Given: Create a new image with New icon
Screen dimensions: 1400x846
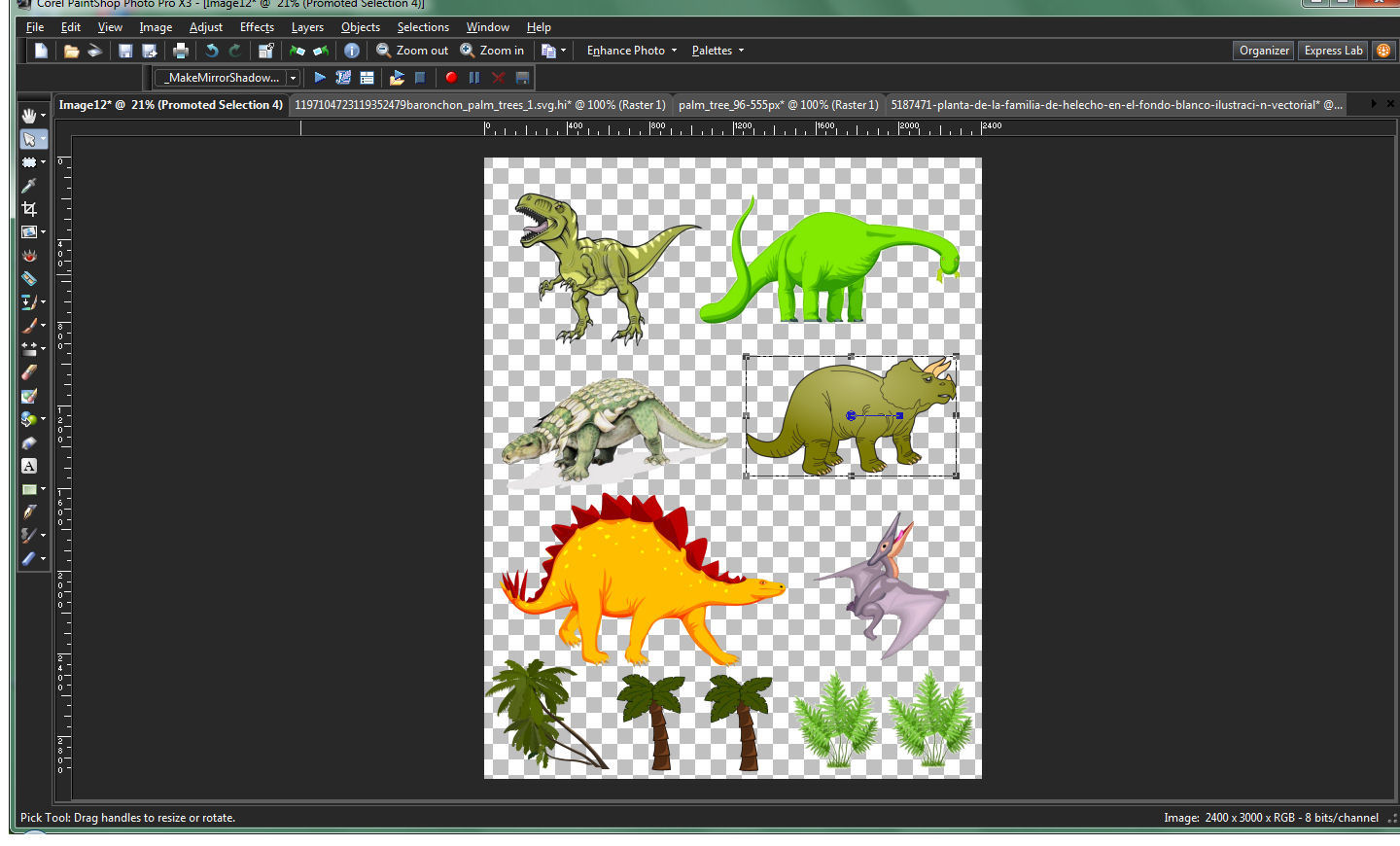Looking at the screenshot, I should click(x=41, y=51).
